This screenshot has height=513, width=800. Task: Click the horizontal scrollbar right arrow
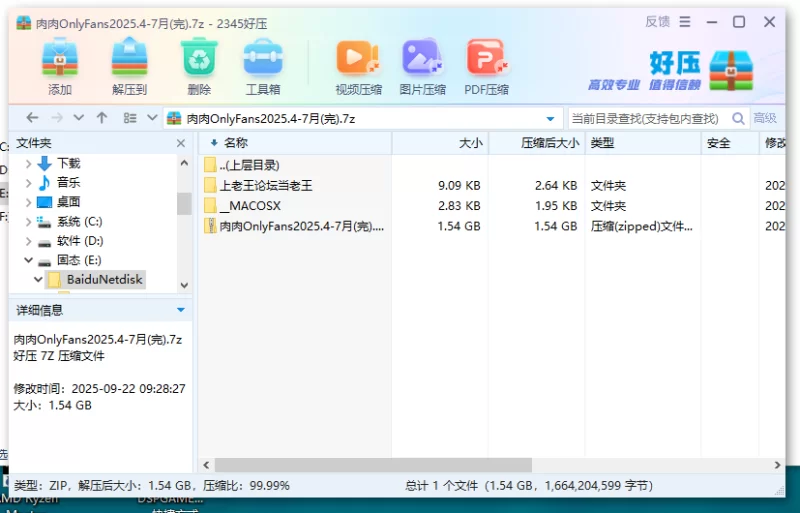[777, 465]
